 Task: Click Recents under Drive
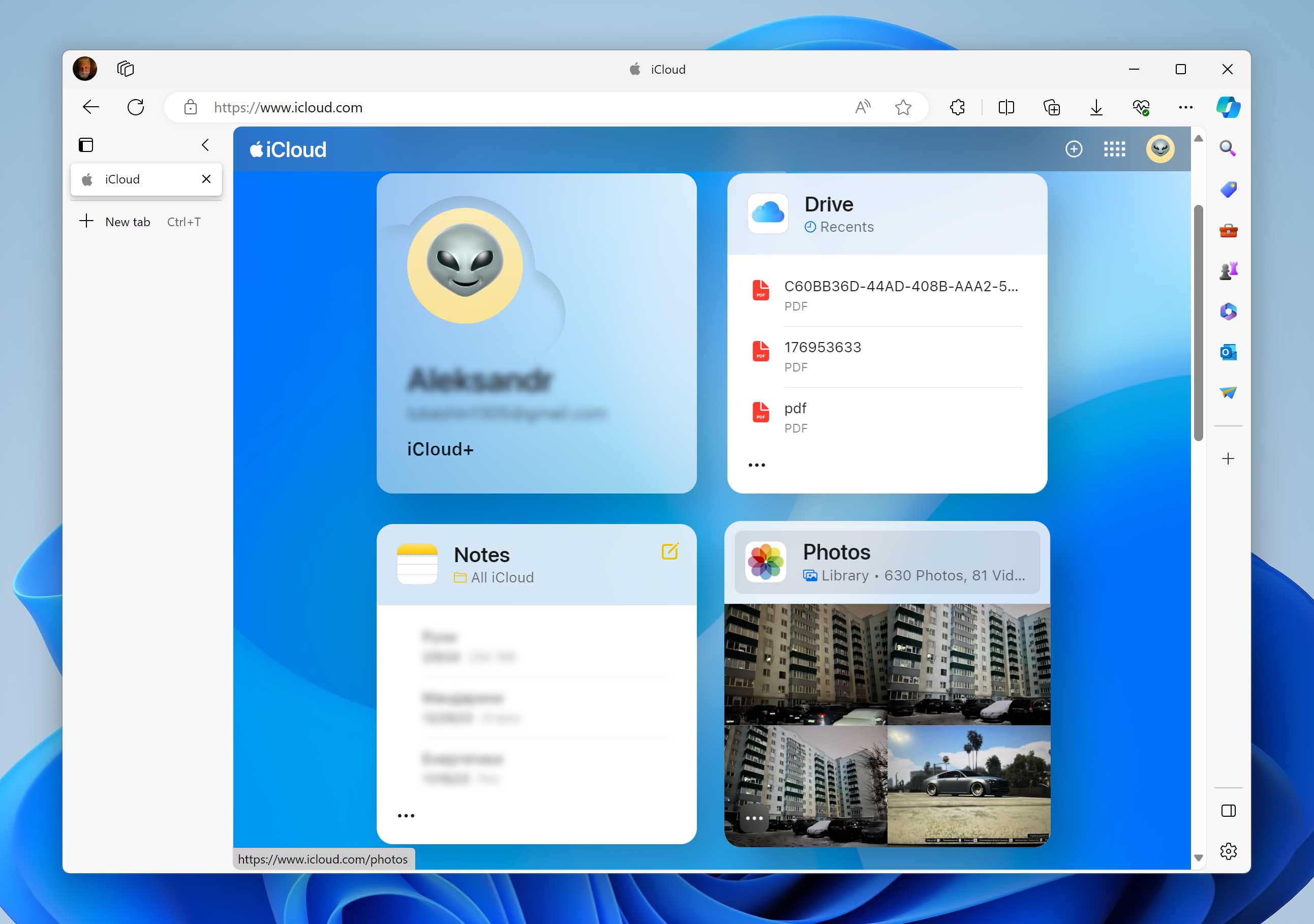(839, 227)
